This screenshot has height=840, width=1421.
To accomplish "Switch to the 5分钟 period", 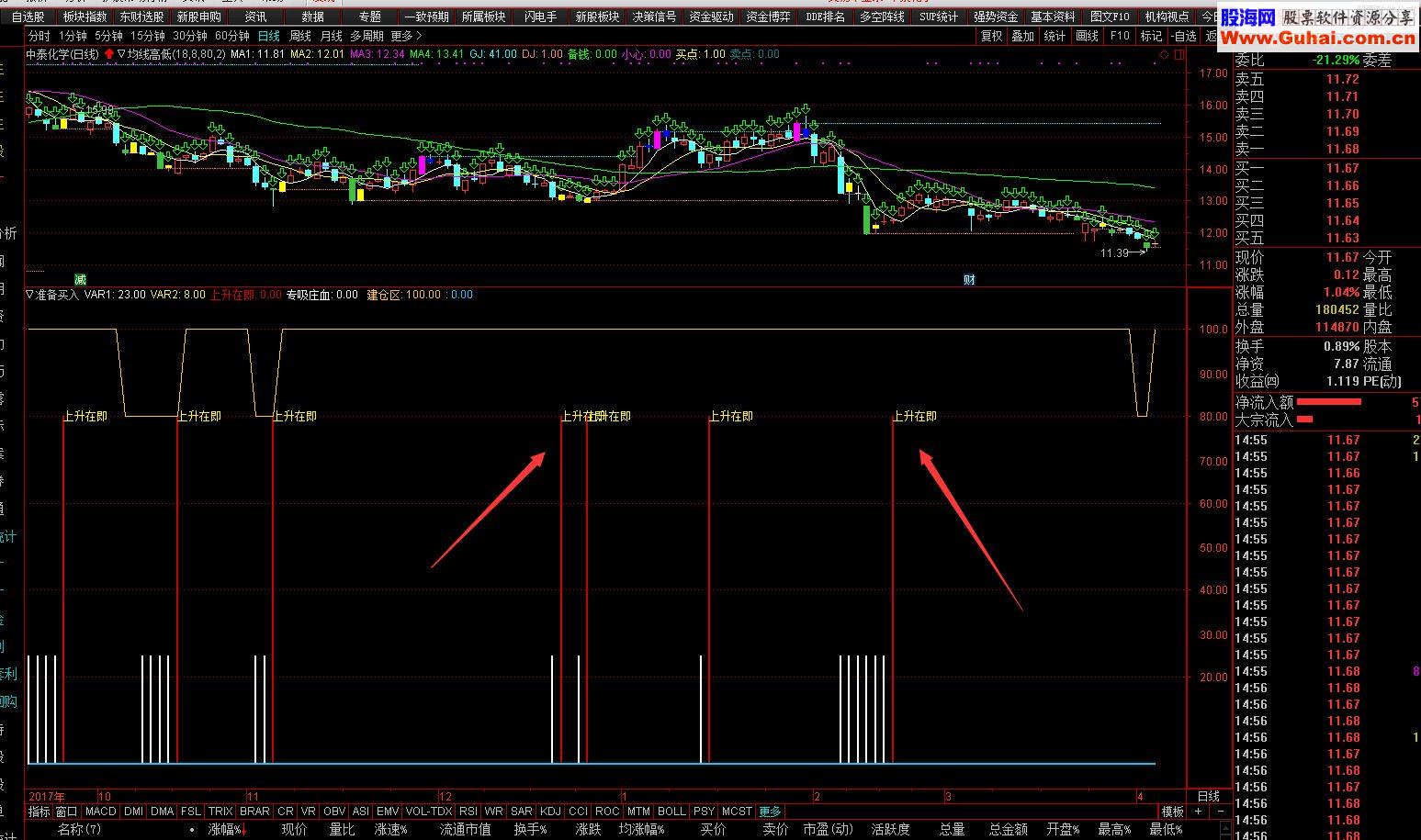I will tap(108, 36).
